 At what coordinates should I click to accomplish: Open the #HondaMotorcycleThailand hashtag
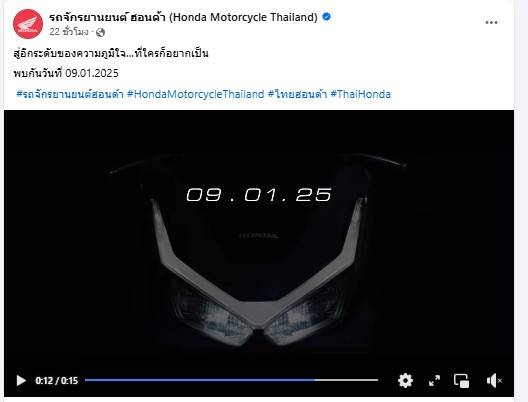click(x=195, y=94)
